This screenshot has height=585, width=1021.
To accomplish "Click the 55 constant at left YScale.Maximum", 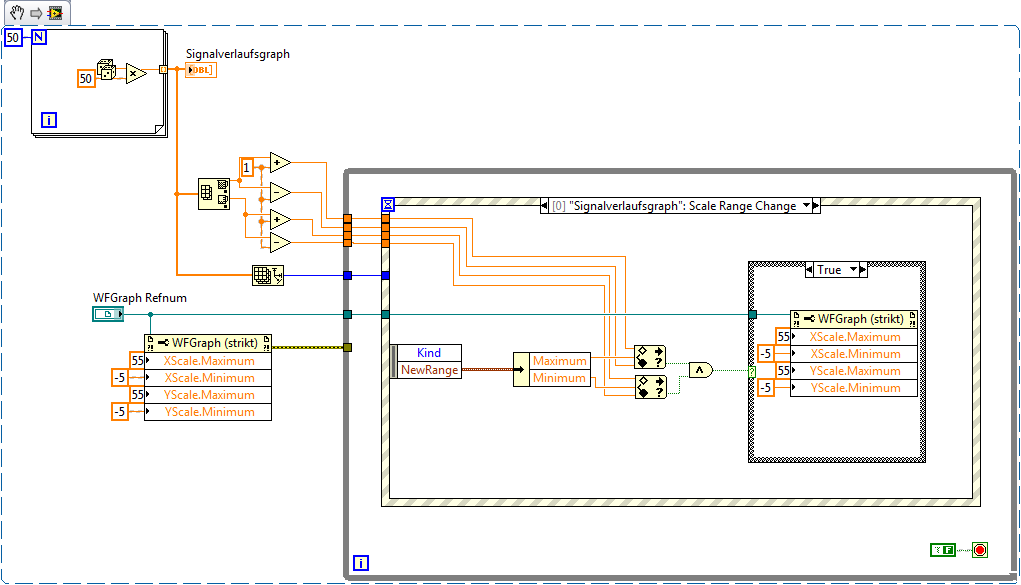I will [137, 394].
